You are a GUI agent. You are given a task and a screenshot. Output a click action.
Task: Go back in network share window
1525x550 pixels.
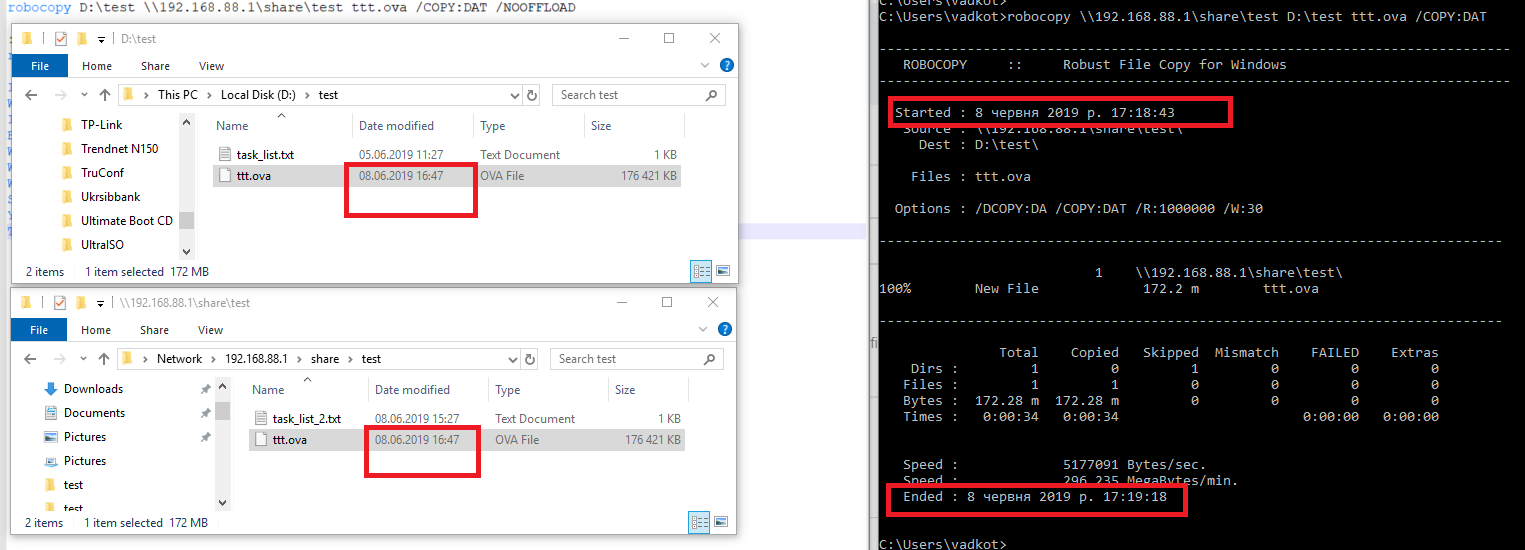[x=31, y=359]
